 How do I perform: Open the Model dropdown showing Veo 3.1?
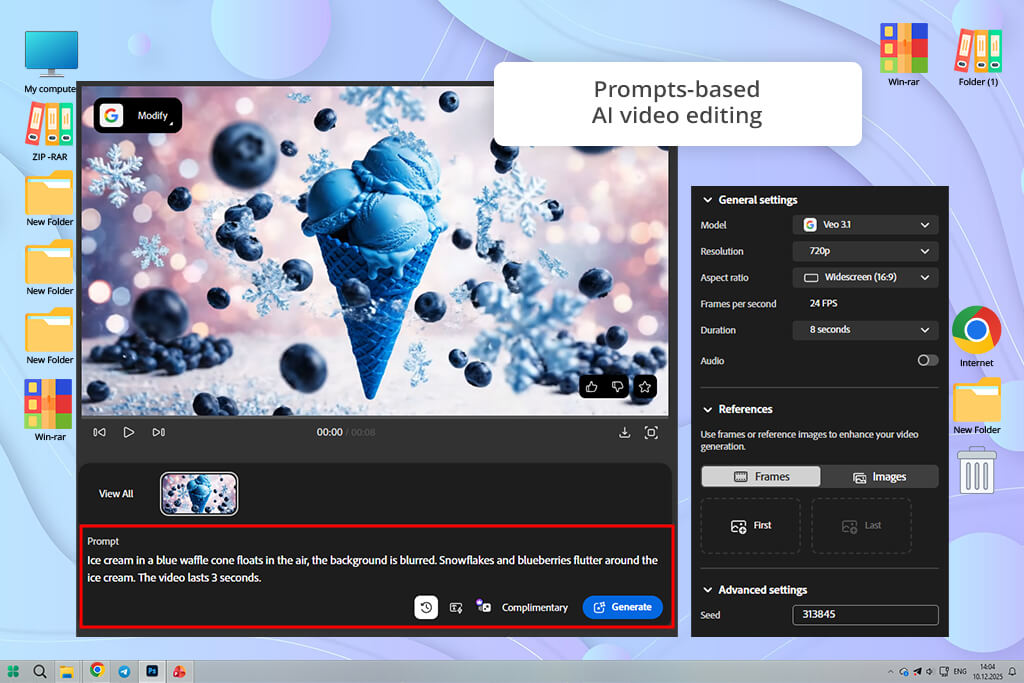[x=865, y=225]
